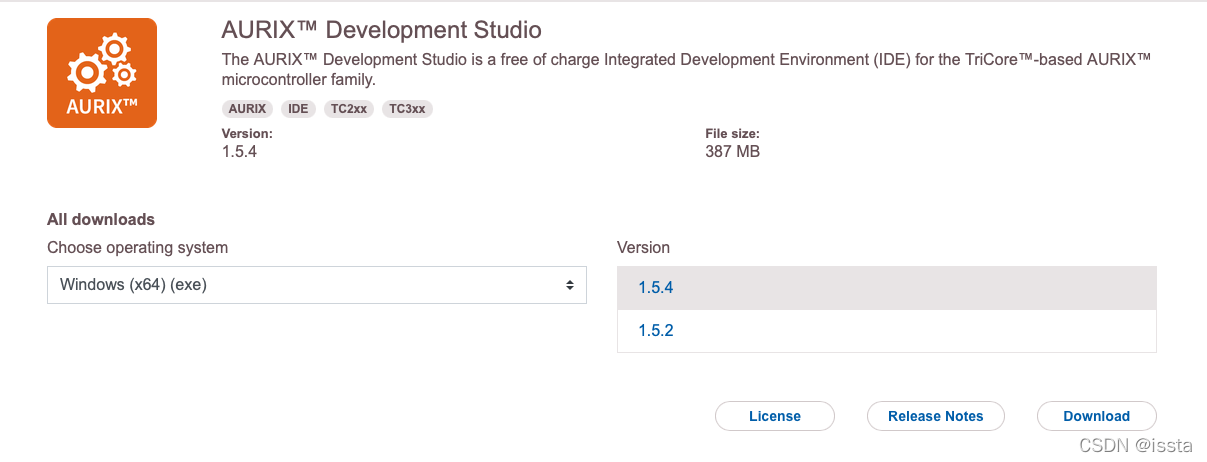Click the Download button
This screenshot has height=462, width=1207.
1097,416
